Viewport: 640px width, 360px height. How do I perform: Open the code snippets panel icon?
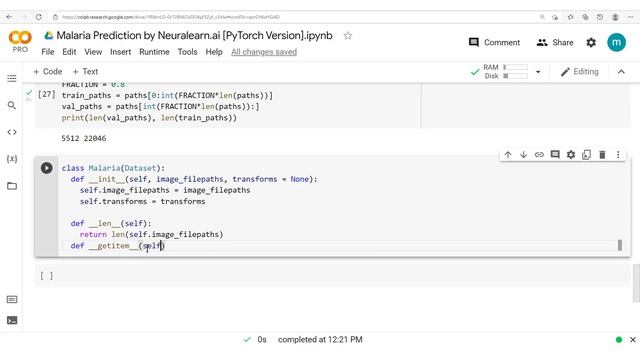click(12, 132)
